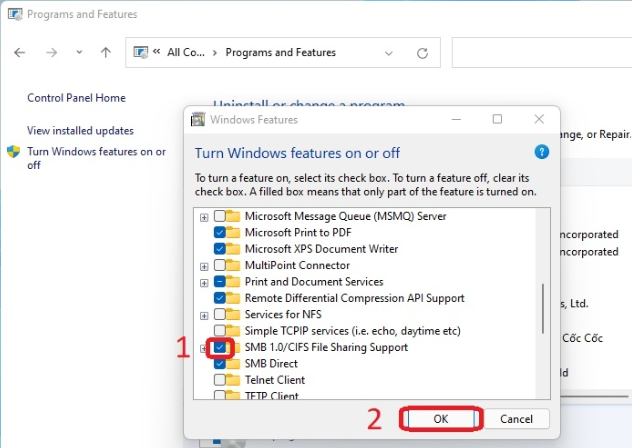Open Control Panel Home link

(x=76, y=98)
